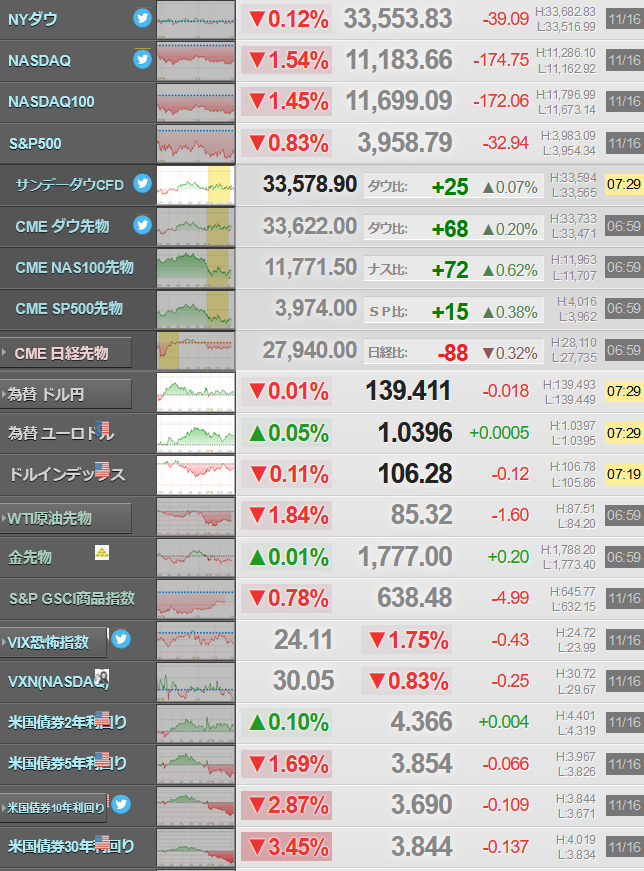Click the US flag icon on 米国債券30年利回り
Screen dimensions: 644x871
(102, 842)
